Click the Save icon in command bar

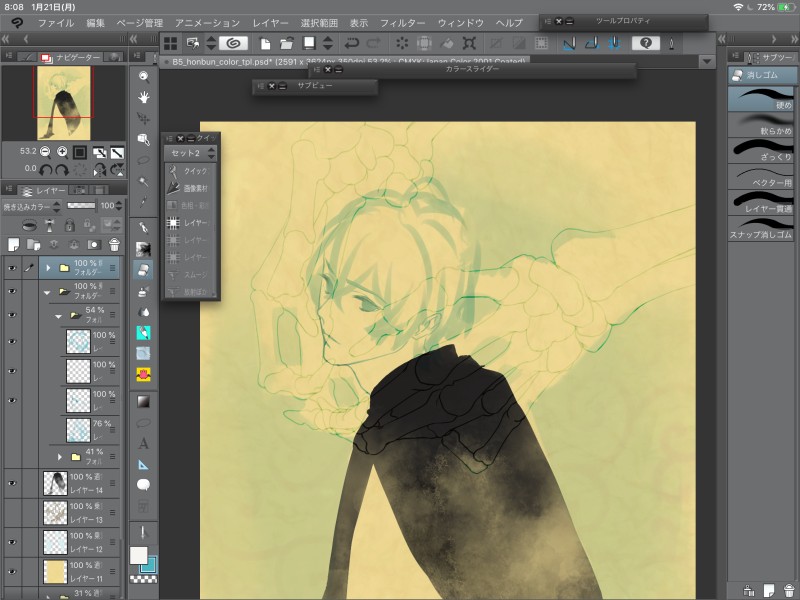pyautogui.click(x=310, y=43)
